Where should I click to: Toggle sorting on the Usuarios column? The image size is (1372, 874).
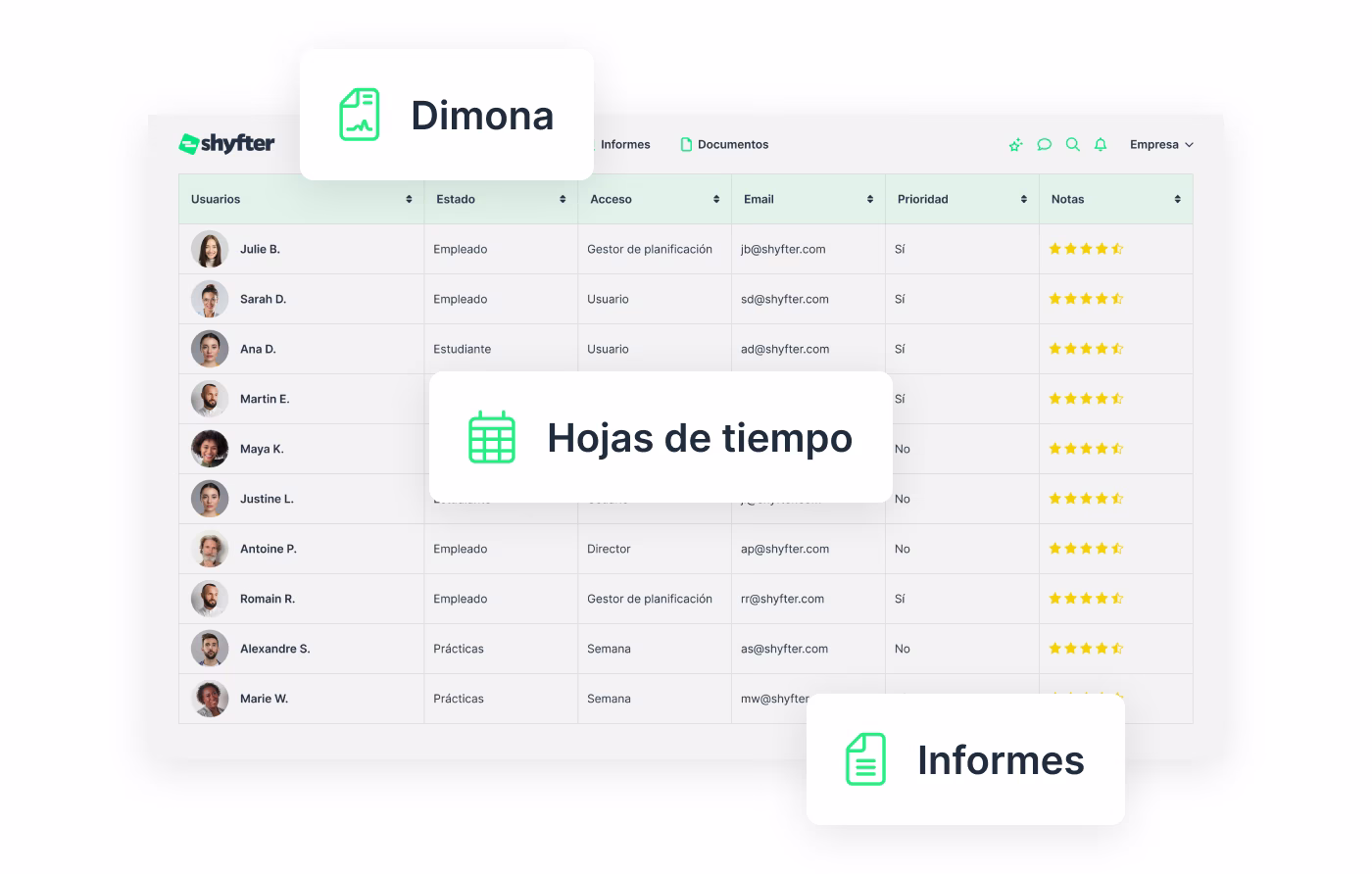[x=409, y=199]
